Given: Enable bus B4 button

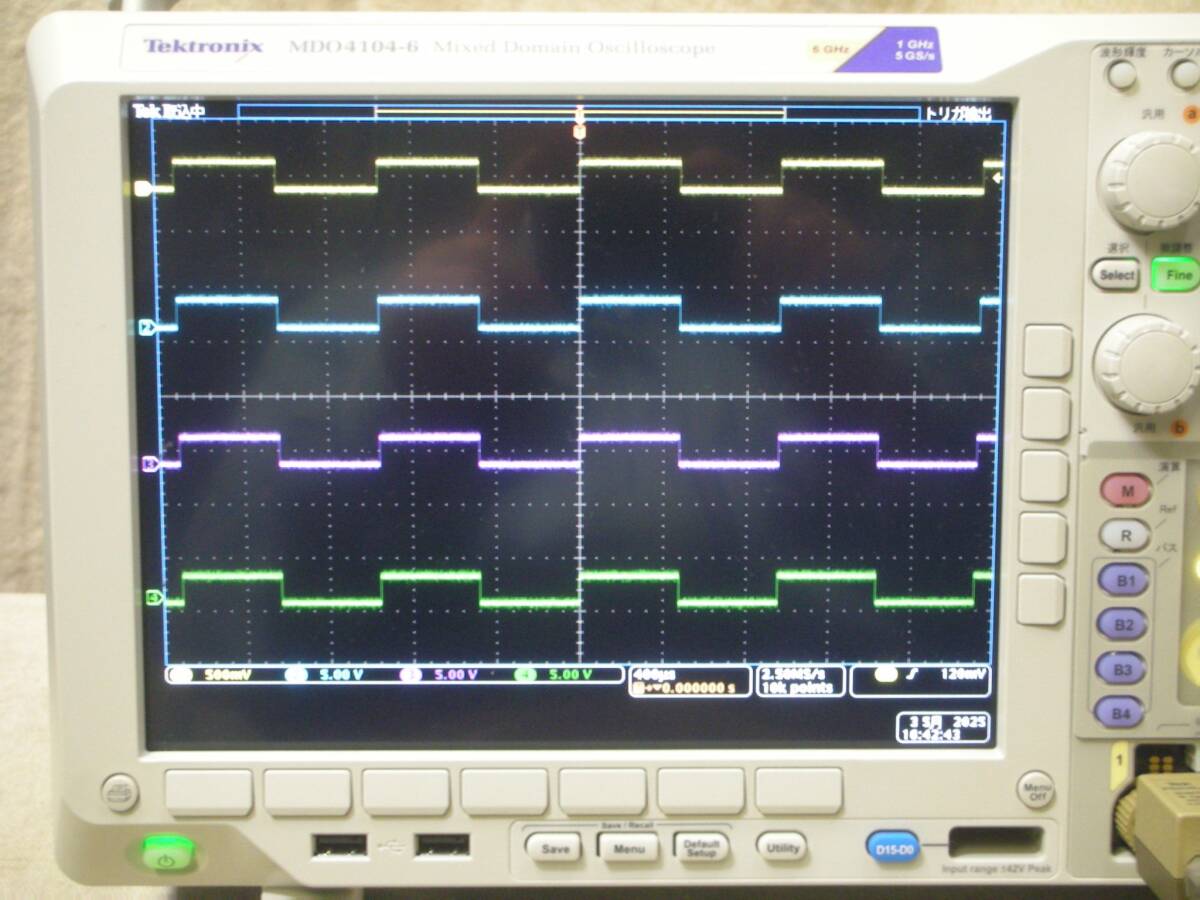Looking at the screenshot, I should [1119, 712].
